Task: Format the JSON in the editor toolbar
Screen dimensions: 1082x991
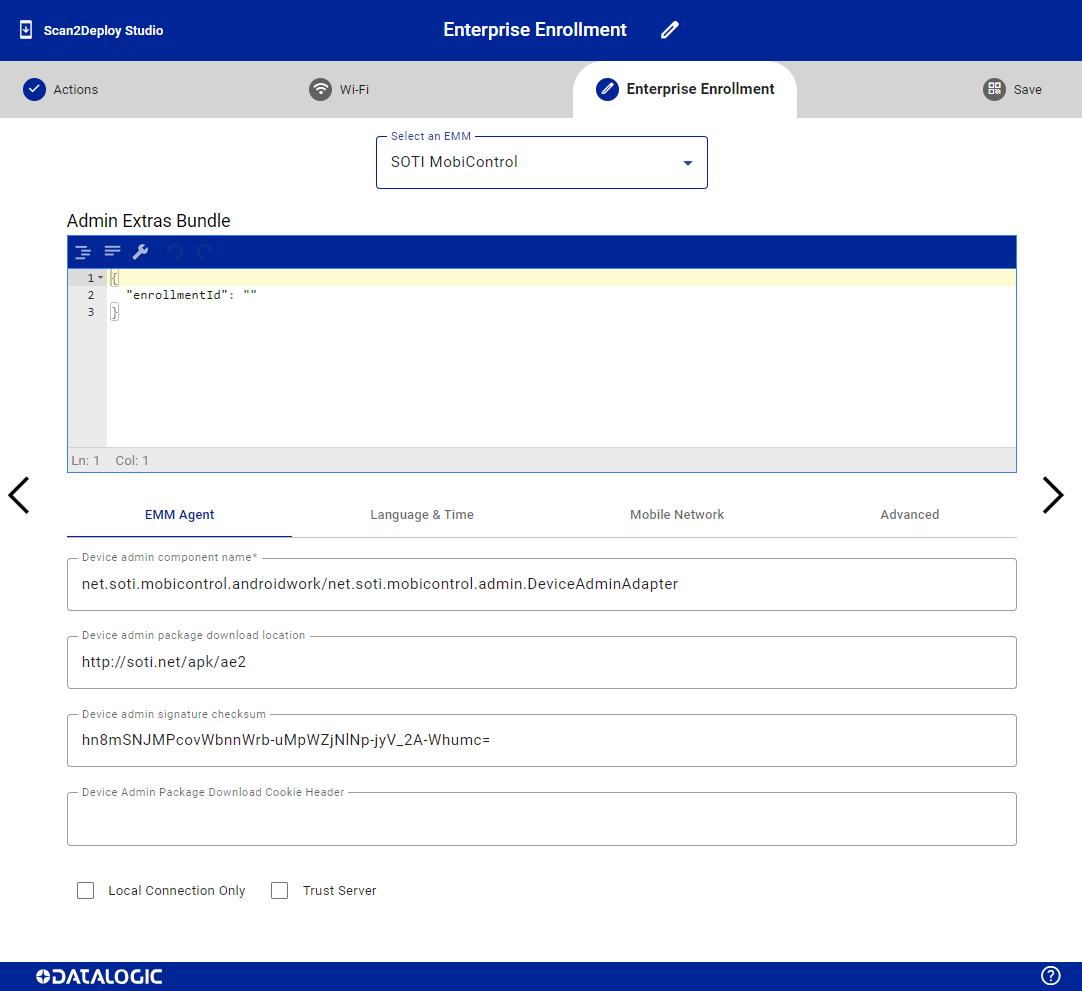Action: point(83,252)
